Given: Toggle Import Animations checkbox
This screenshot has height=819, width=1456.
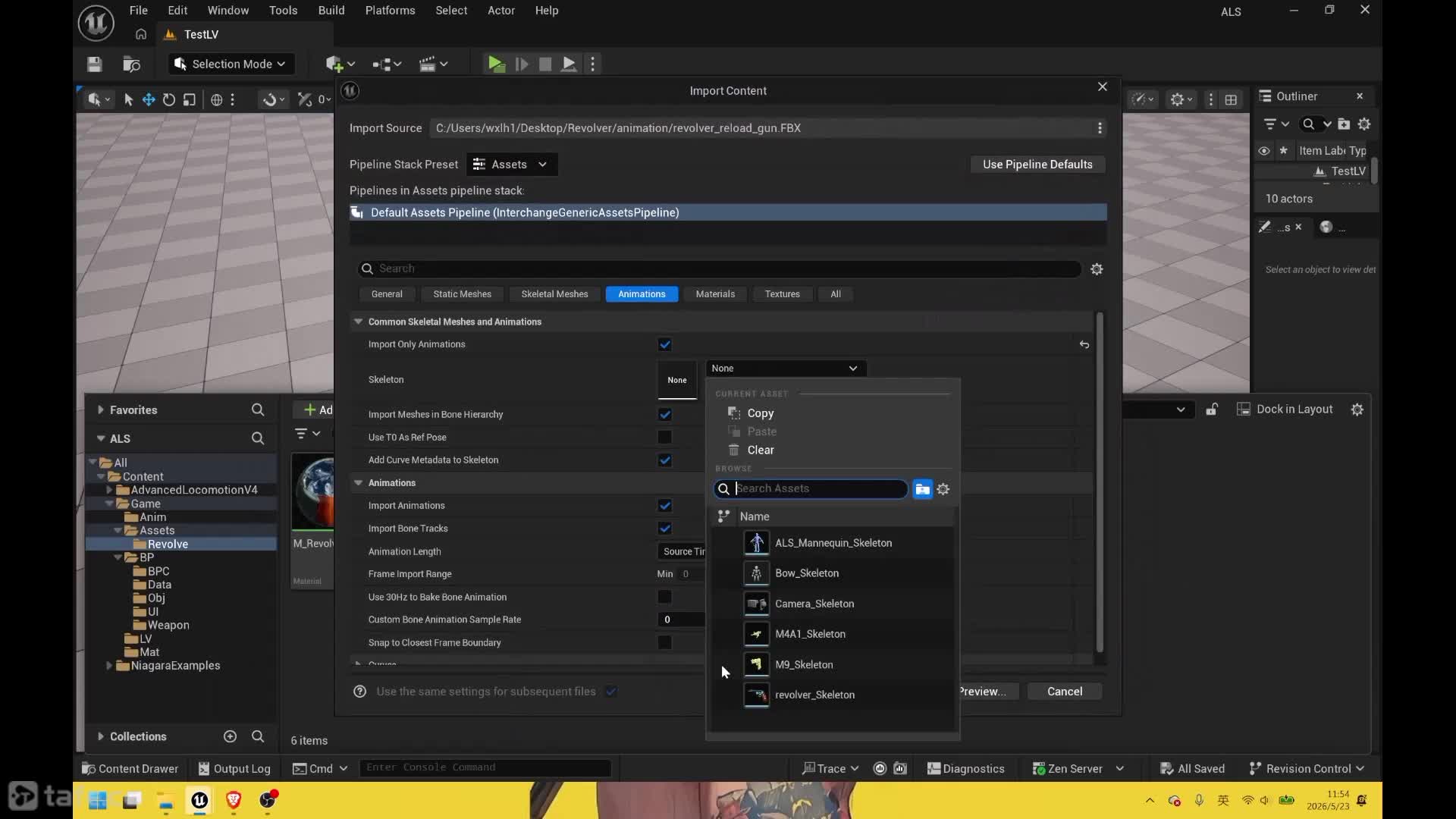Looking at the screenshot, I should pyautogui.click(x=665, y=506).
